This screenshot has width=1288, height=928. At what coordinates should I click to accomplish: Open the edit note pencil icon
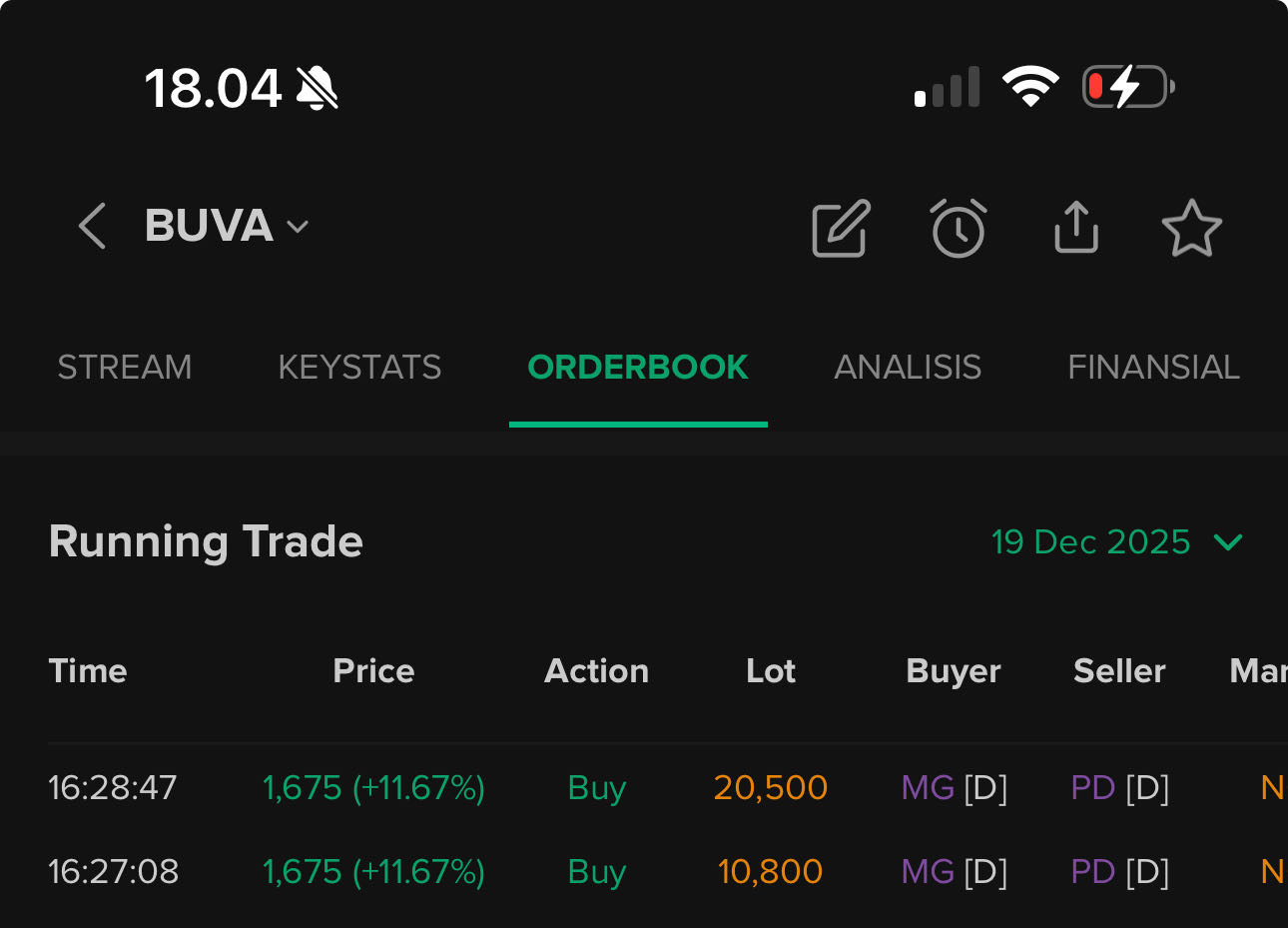click(x=841, y=229)
